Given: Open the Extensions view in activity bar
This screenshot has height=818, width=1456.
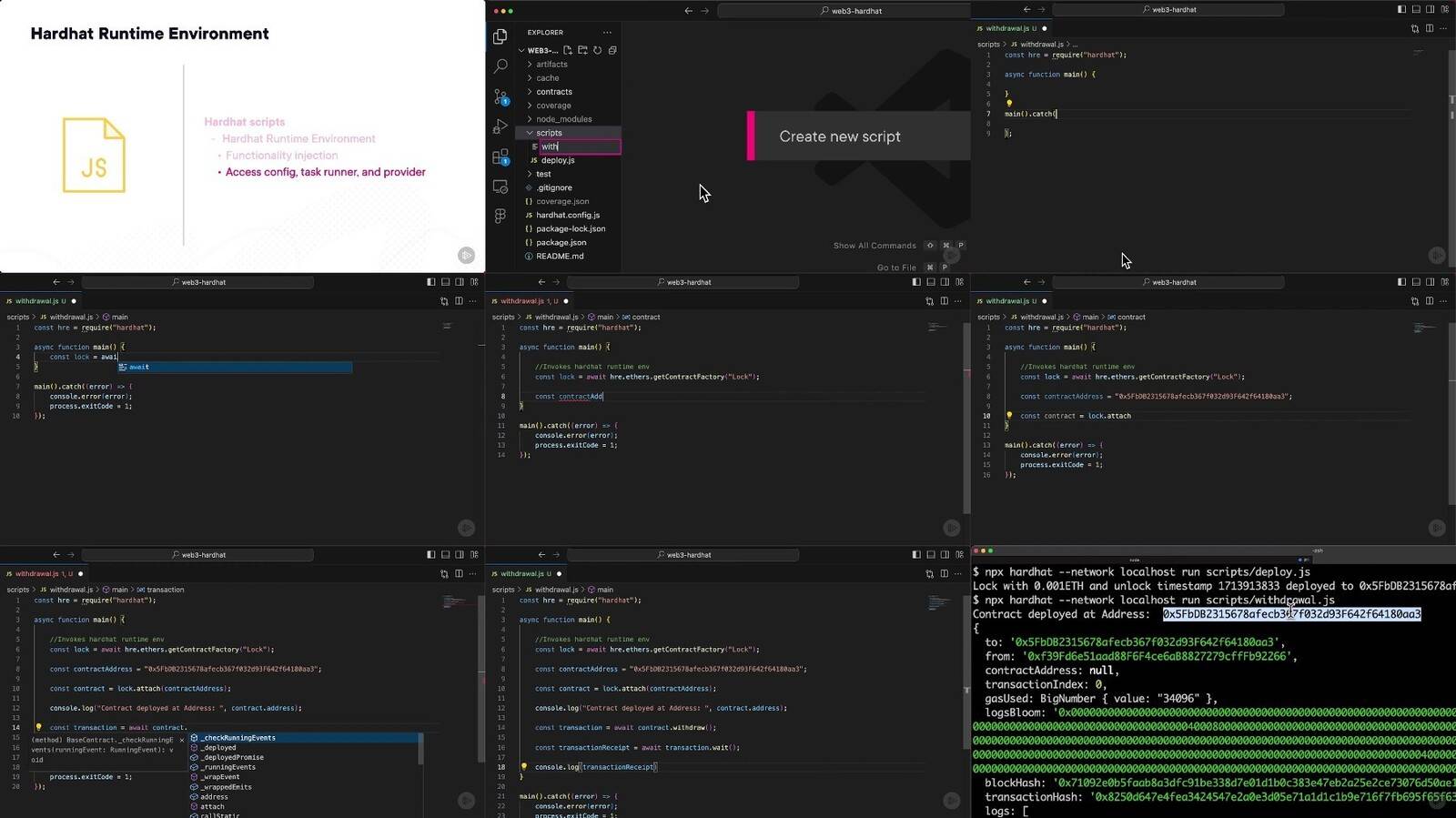Looking at the screenshot, I should click(x=500, y=157).
